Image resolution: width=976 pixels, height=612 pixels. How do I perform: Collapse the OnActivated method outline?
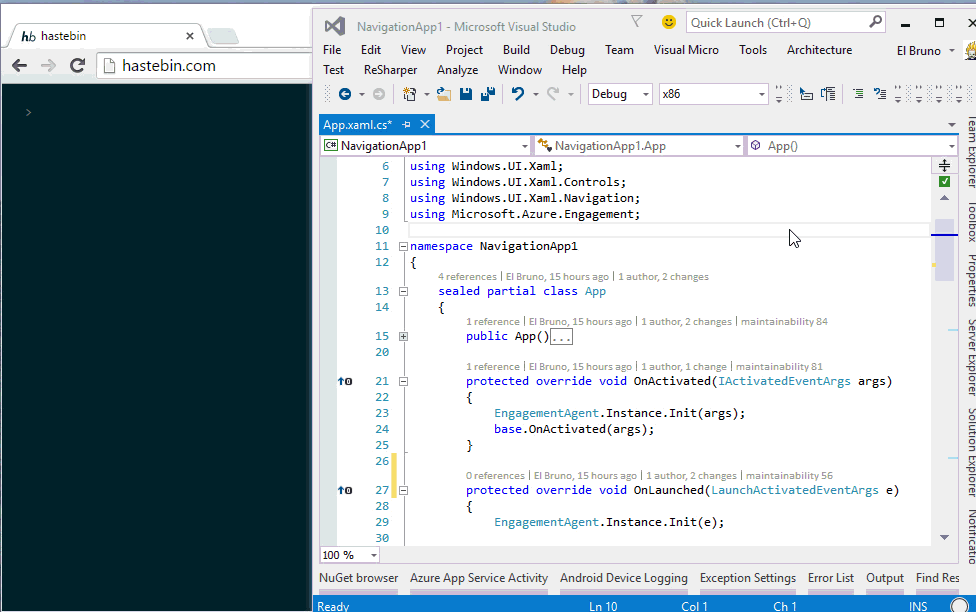pyautogui.click(x=403, y=382)
